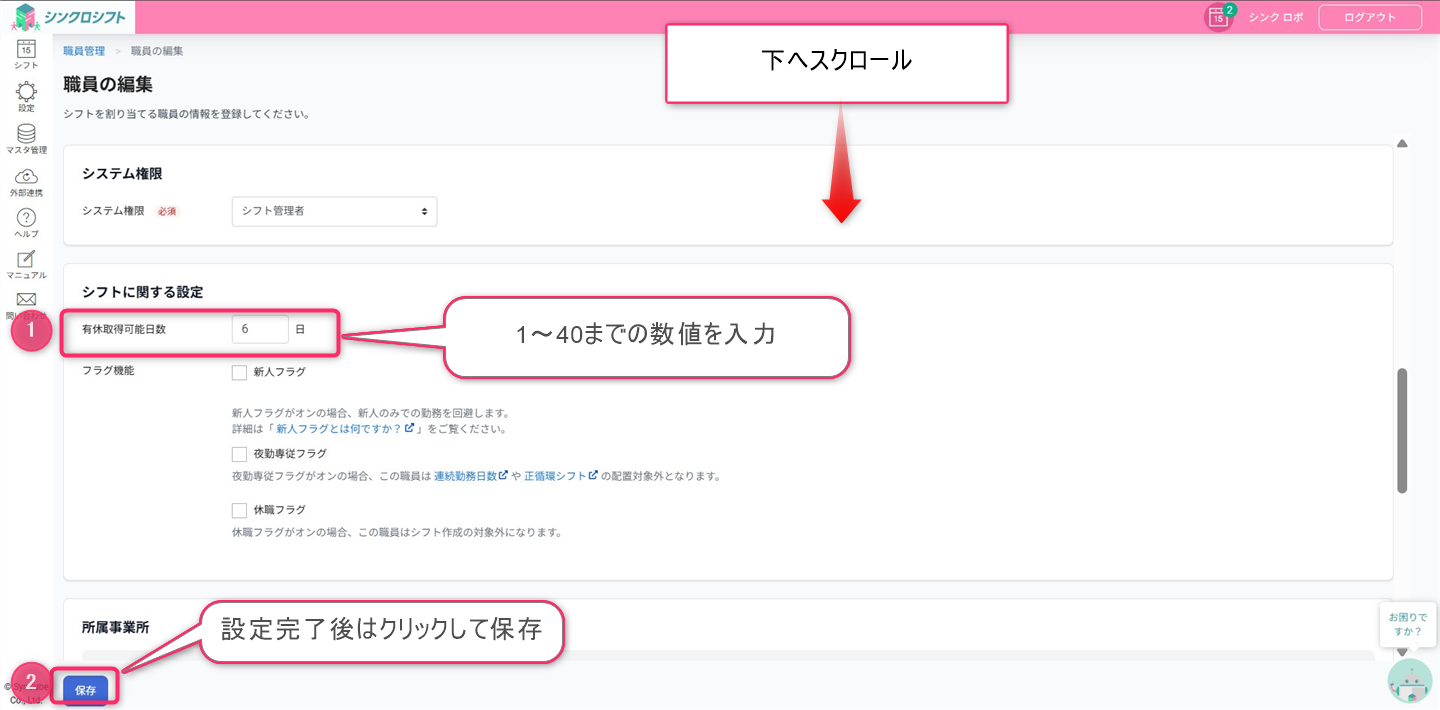Enable the 休職フラグ checkbox
The width and height of the screenshot is (1440, 710).
click(x=239, y=510)
